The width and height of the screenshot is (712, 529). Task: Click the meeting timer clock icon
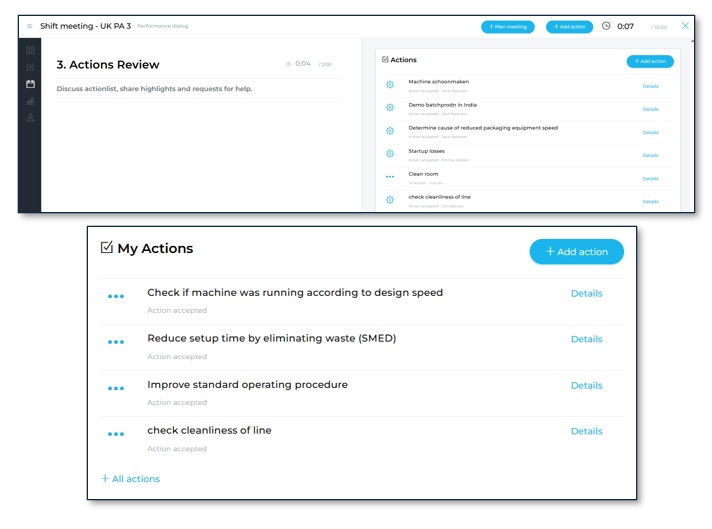pos(606,26)
